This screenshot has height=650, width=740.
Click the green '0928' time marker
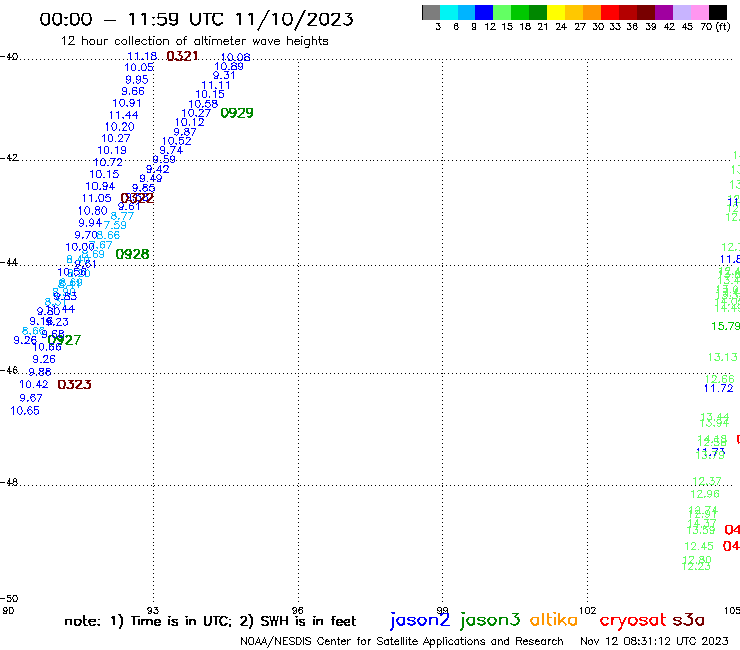click(x=132, y=254)
